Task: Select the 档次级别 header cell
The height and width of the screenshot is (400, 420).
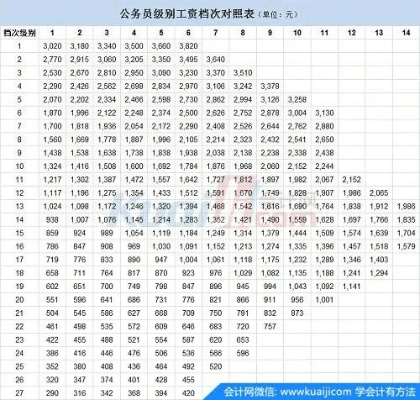Action: 19,33
